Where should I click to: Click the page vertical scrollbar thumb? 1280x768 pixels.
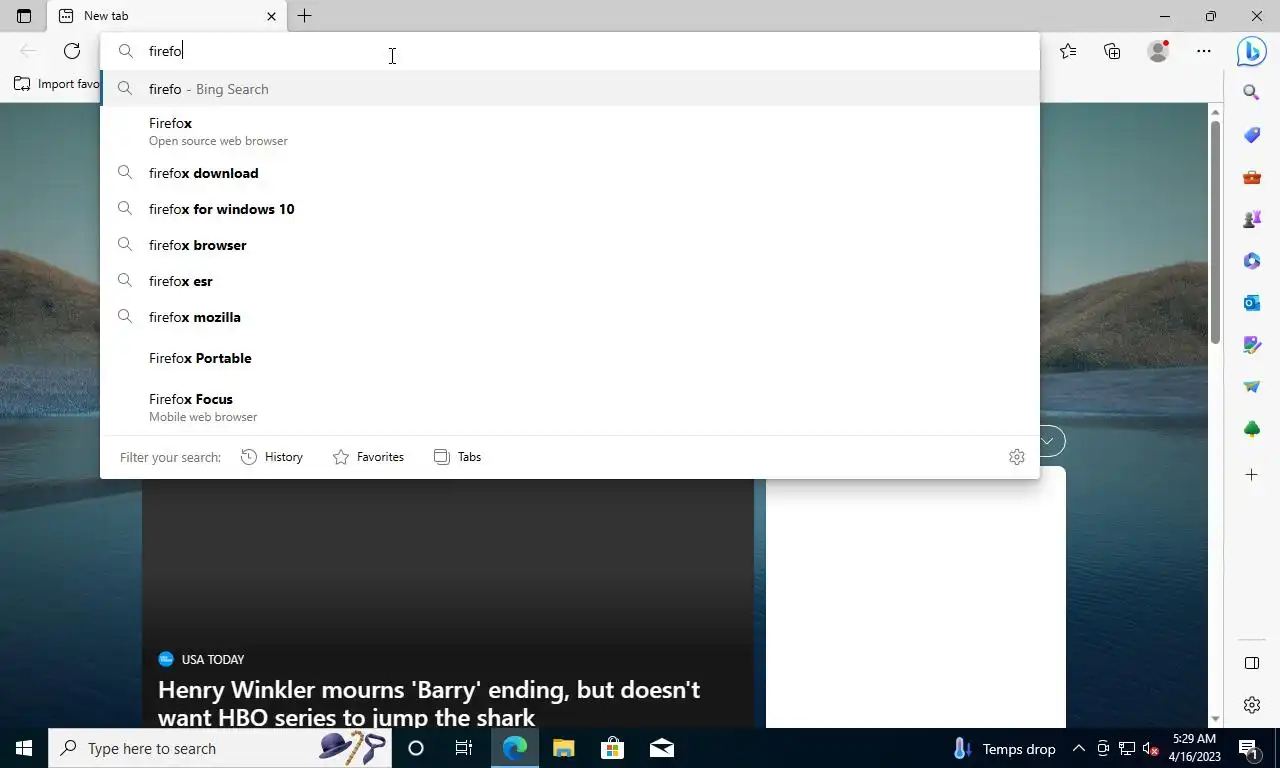click(x=1215, y=230)
